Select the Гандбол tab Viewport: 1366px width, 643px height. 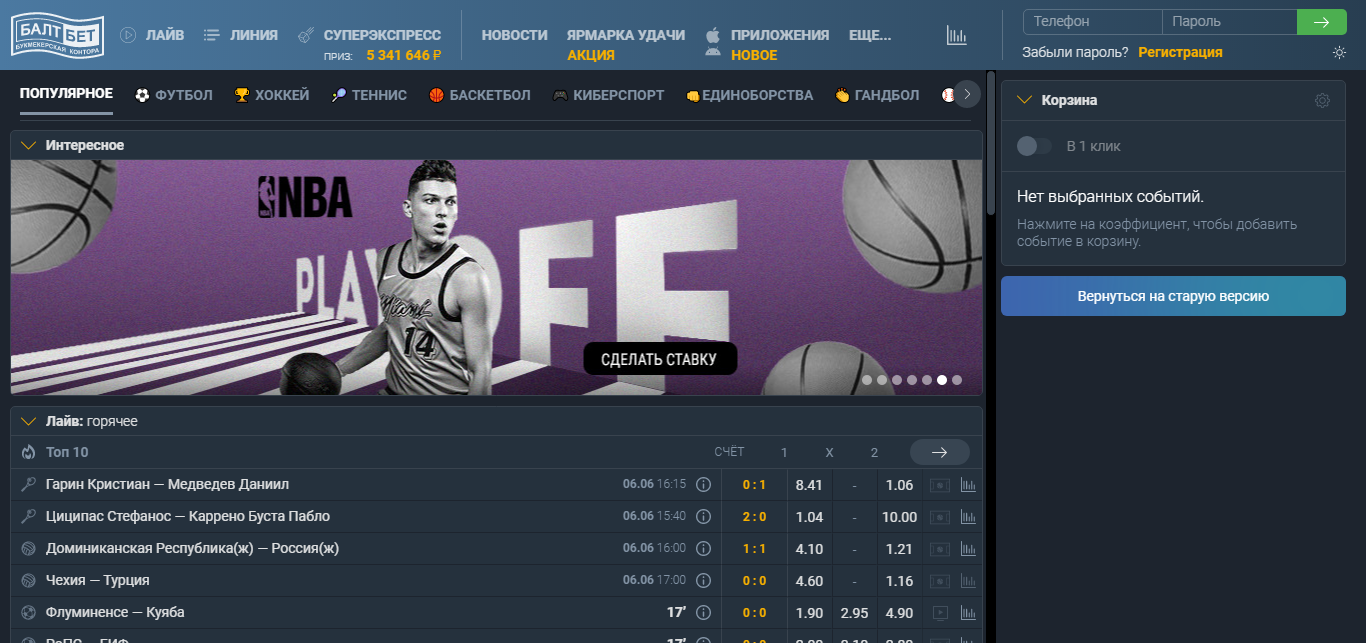pyautogui.click(x=877, y=95)
